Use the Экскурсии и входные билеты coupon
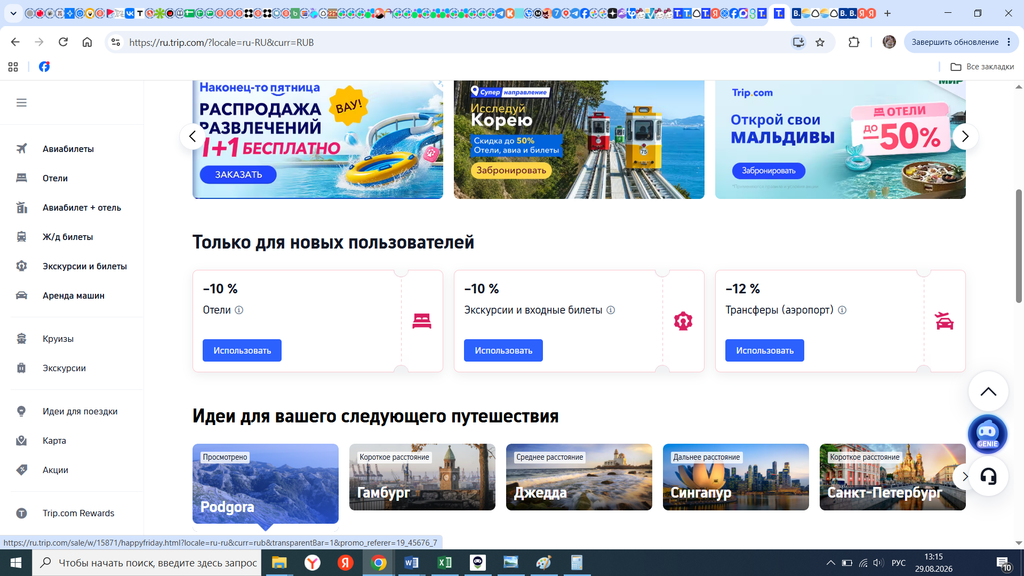 (x=503, y=351)
